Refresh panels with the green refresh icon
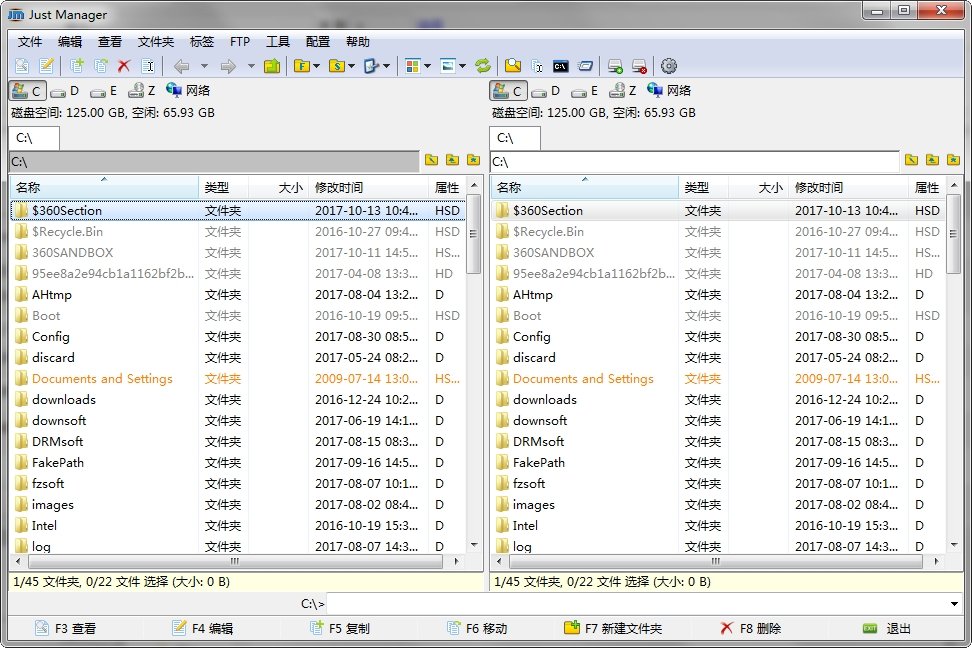 coord(484,66)
